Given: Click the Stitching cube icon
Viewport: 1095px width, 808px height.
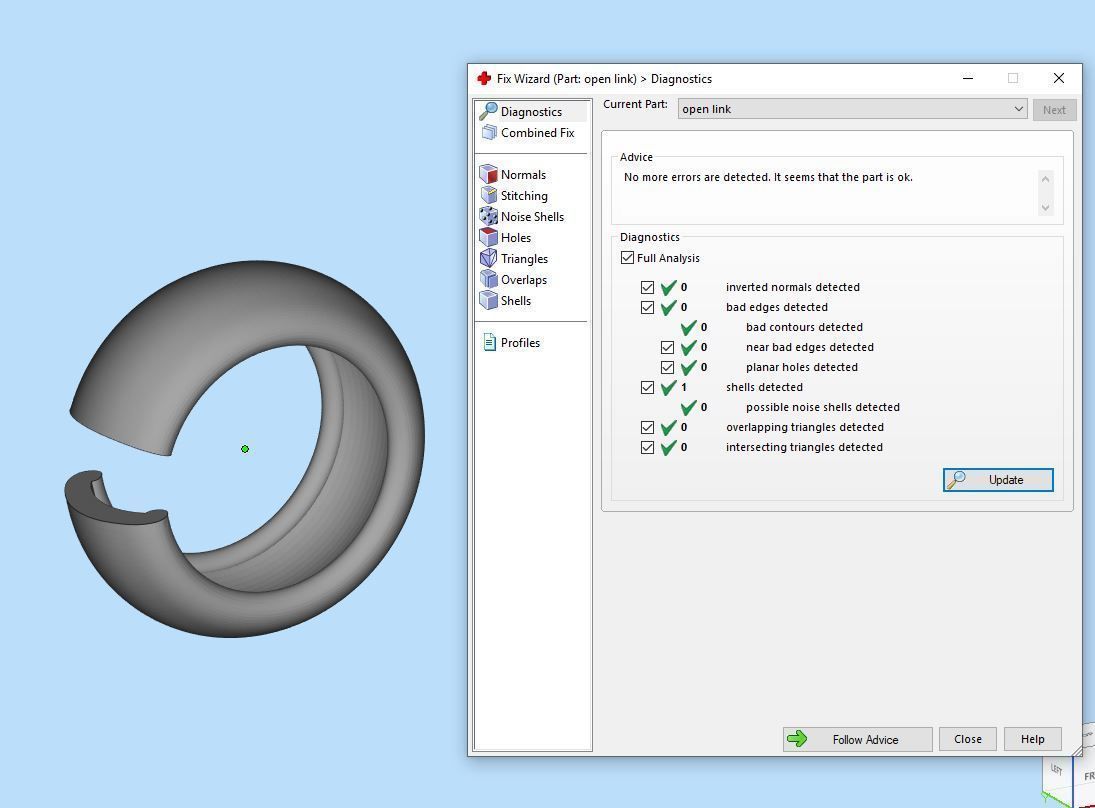Looking at the screenshot, I should 488,196.
